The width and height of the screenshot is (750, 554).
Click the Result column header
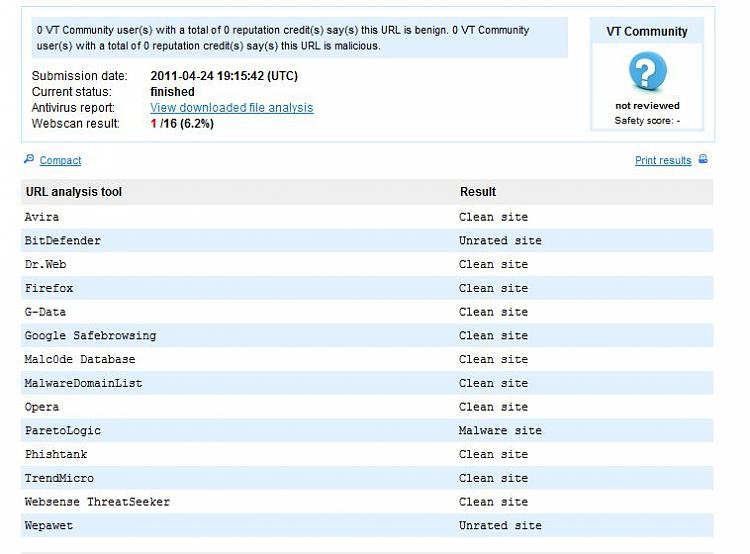pyautogui.click(x=477, y=192)
